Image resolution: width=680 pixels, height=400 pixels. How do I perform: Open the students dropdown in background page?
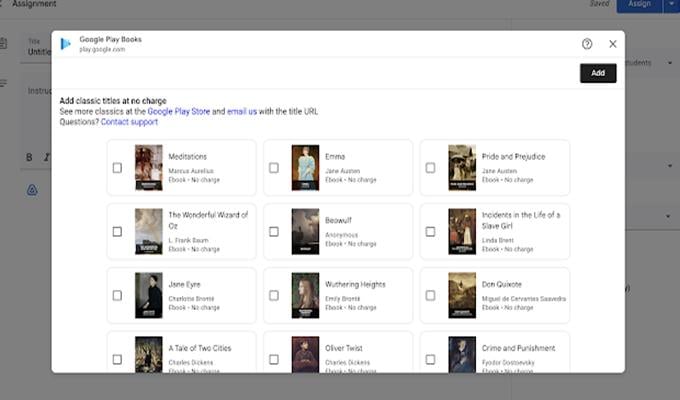670,63
